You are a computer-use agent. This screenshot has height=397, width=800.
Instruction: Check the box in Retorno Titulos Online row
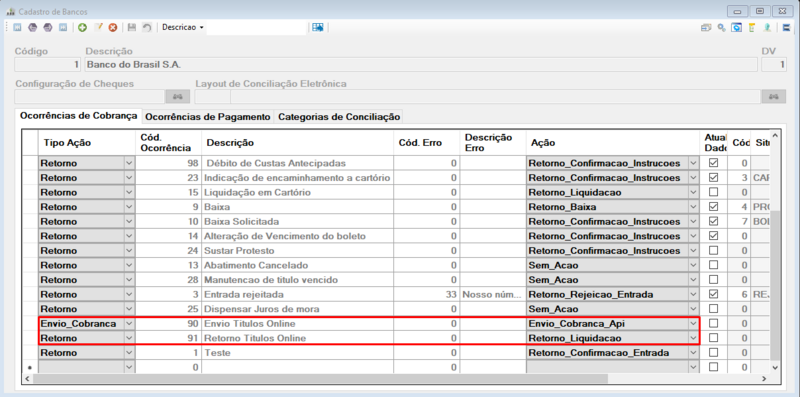pos(713,338)
